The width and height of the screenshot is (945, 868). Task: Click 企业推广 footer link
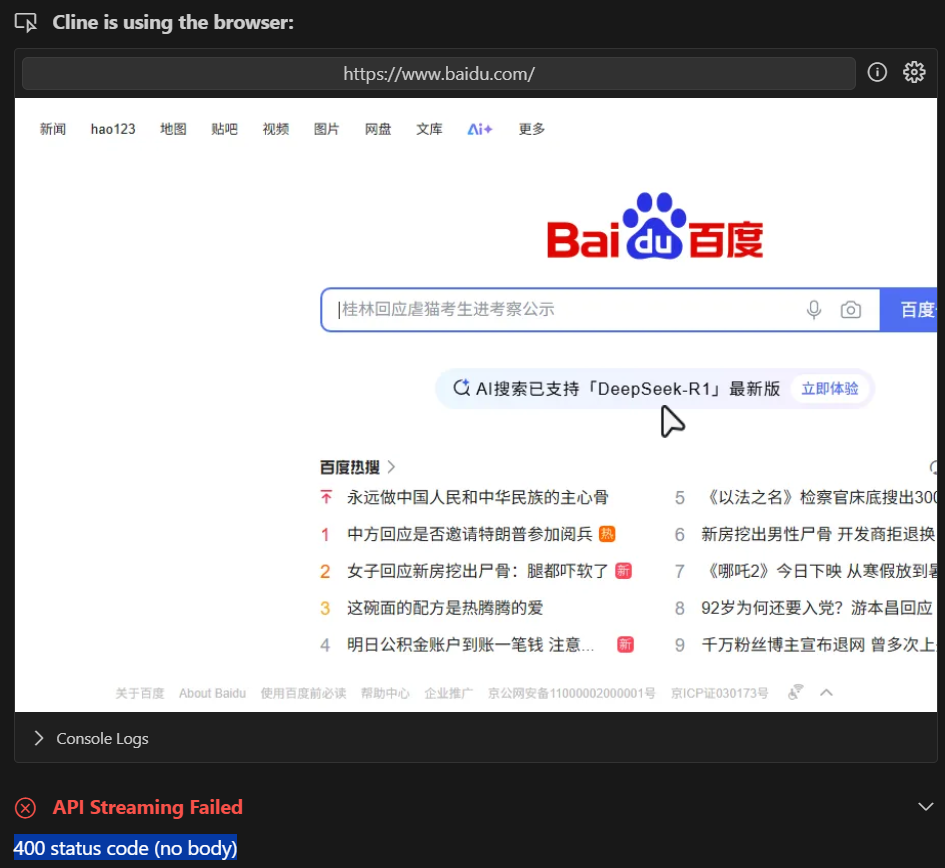point(448,693)
